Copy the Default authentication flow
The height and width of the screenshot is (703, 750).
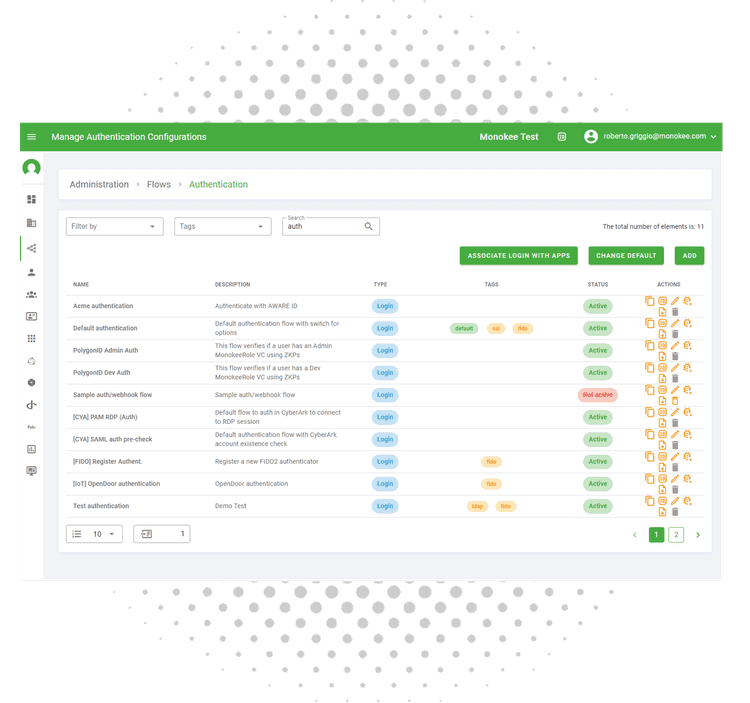coord(649,322)
